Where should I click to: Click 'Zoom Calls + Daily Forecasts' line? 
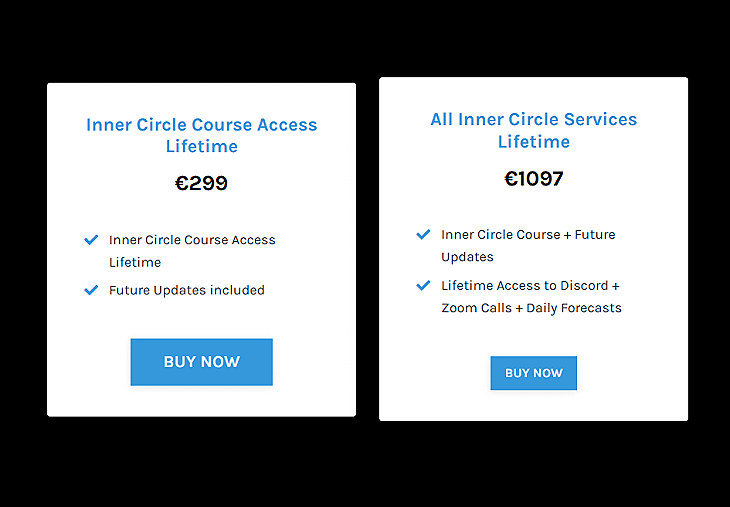531,308
